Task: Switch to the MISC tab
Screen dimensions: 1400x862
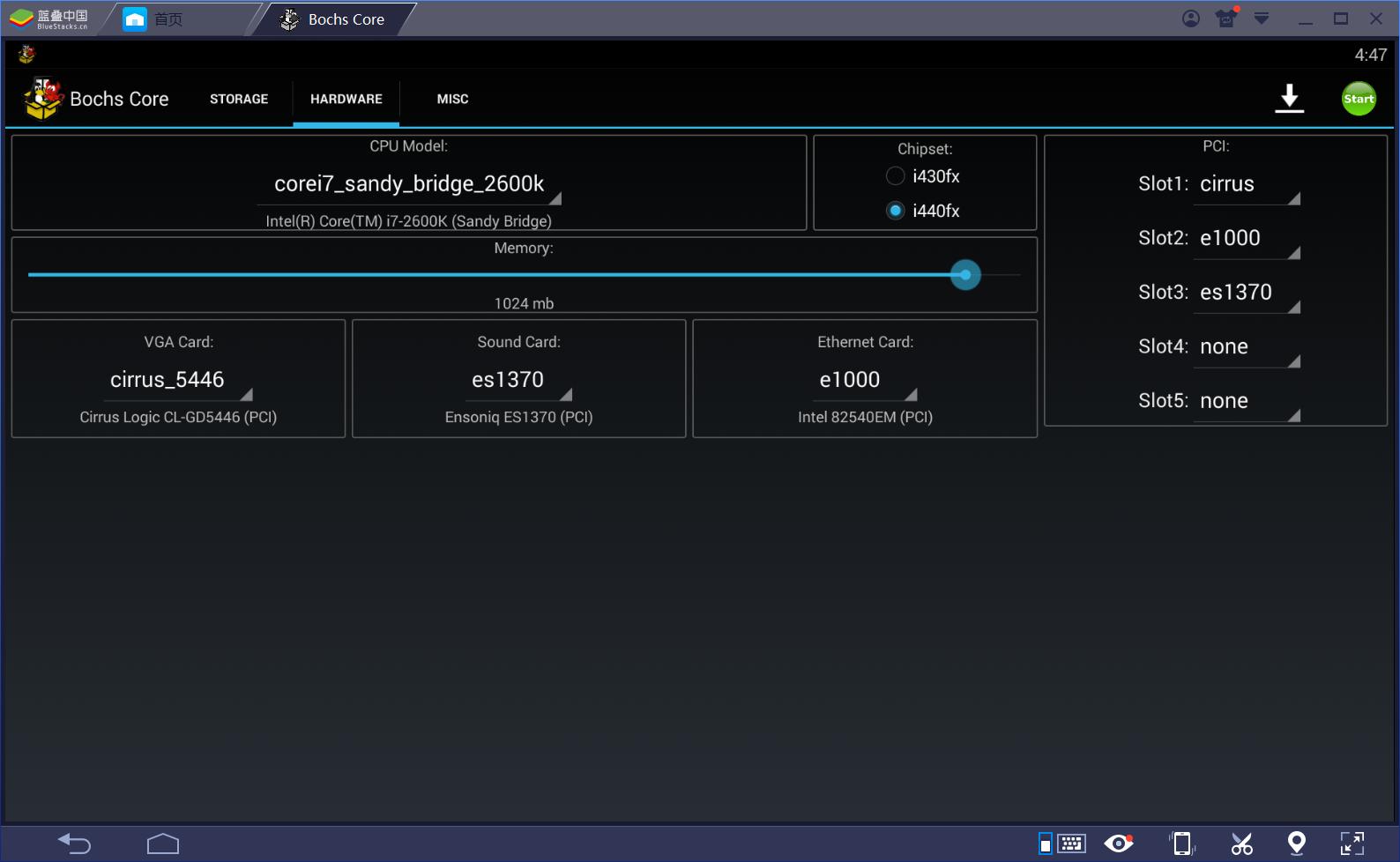Action: point(452,100)
